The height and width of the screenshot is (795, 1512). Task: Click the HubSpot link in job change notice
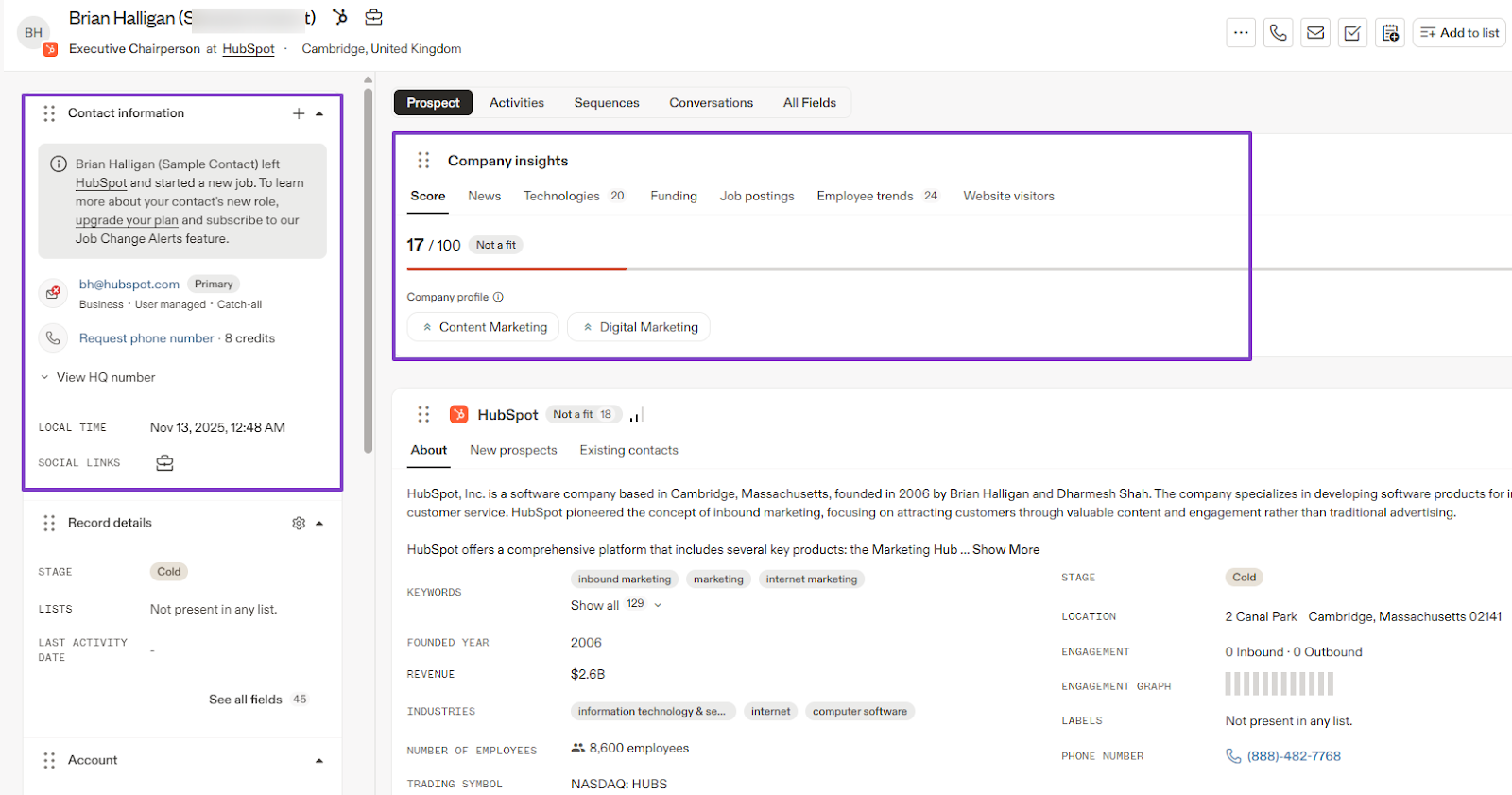coord(101,183)
